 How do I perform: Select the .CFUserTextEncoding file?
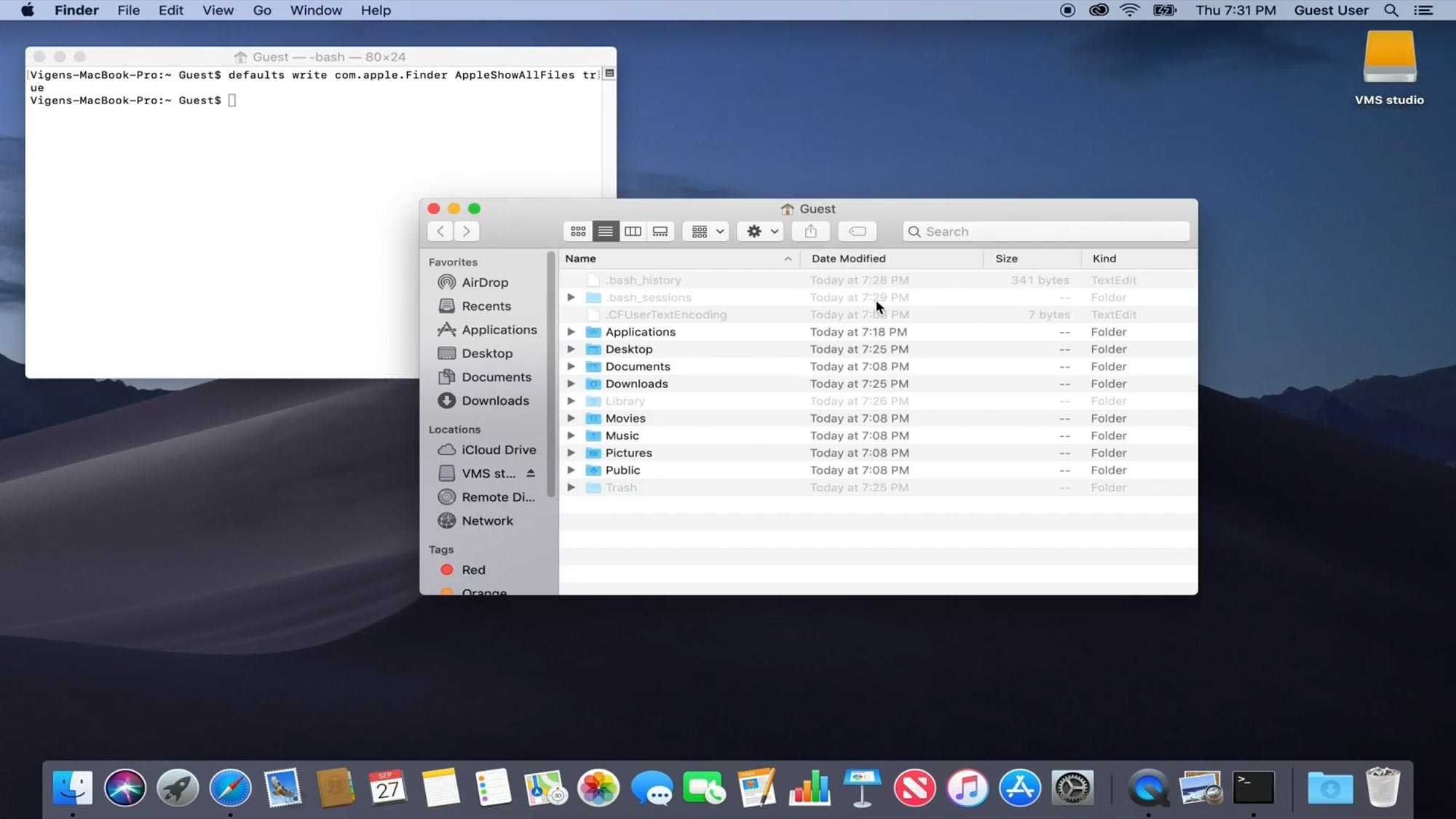click(x=878, y=314)
